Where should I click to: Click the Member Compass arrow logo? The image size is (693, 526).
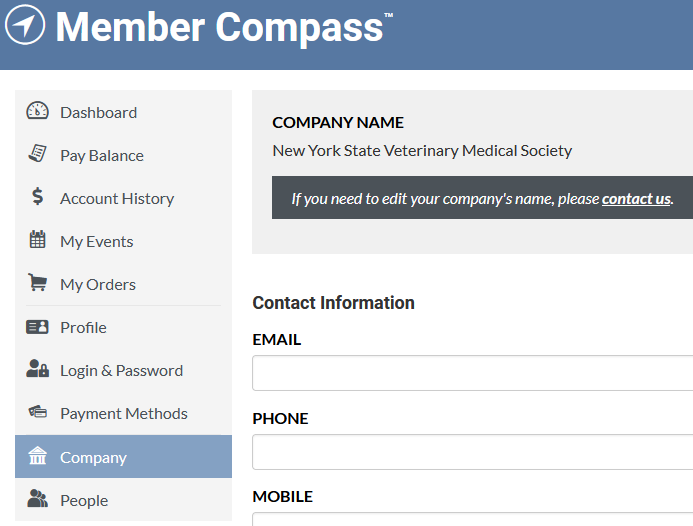point(25,25)
